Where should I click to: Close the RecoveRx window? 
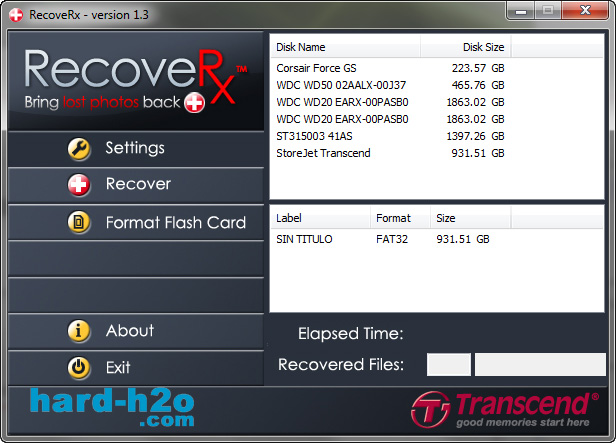585,11
